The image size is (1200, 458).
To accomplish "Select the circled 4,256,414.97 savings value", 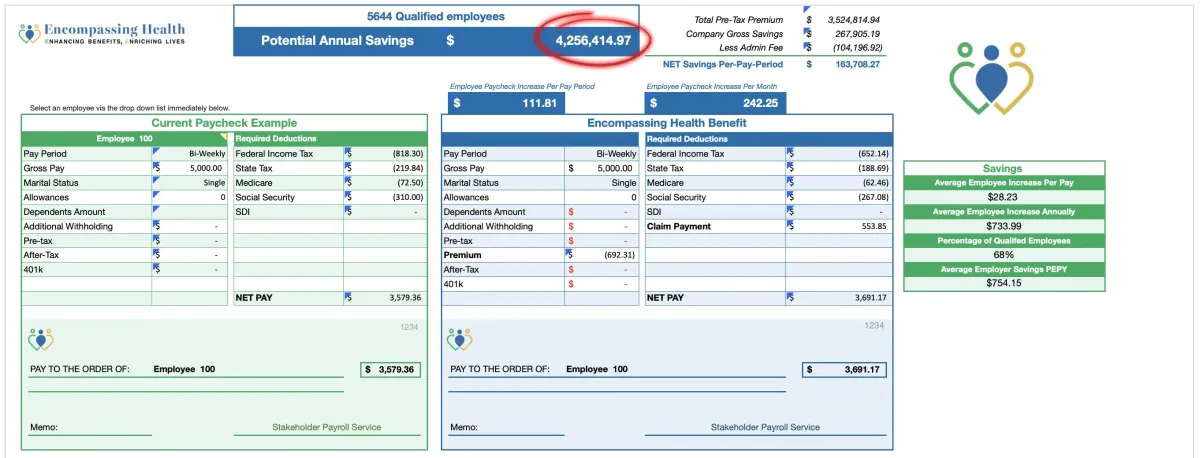I will click(594, 40).
